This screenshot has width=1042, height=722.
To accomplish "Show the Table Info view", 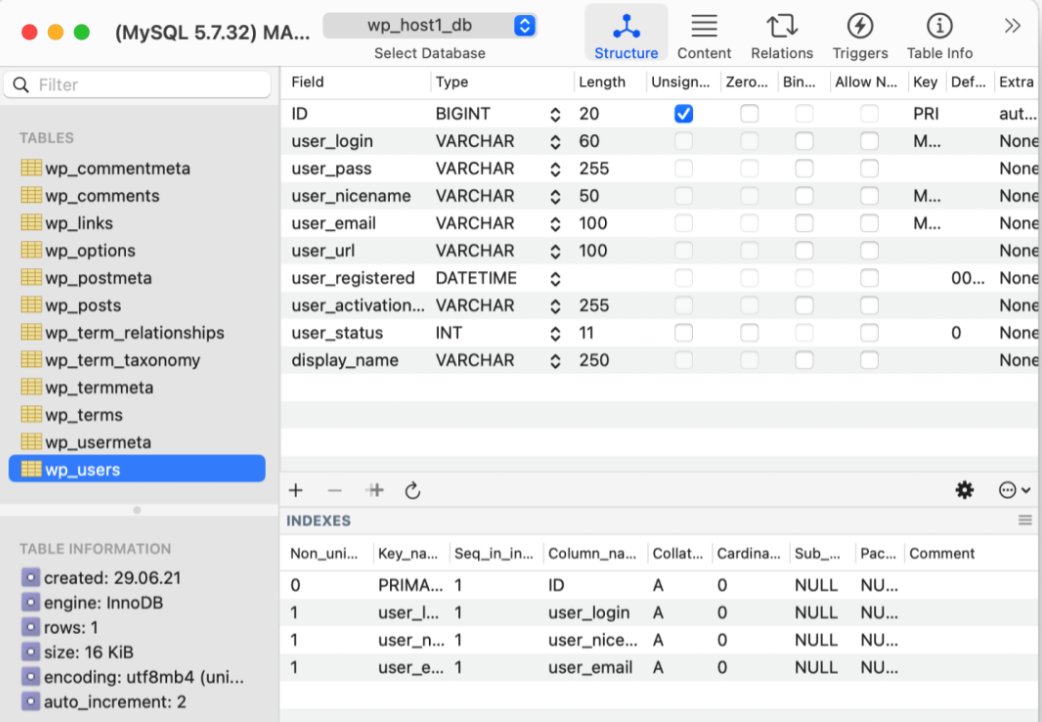I will 939,34.
